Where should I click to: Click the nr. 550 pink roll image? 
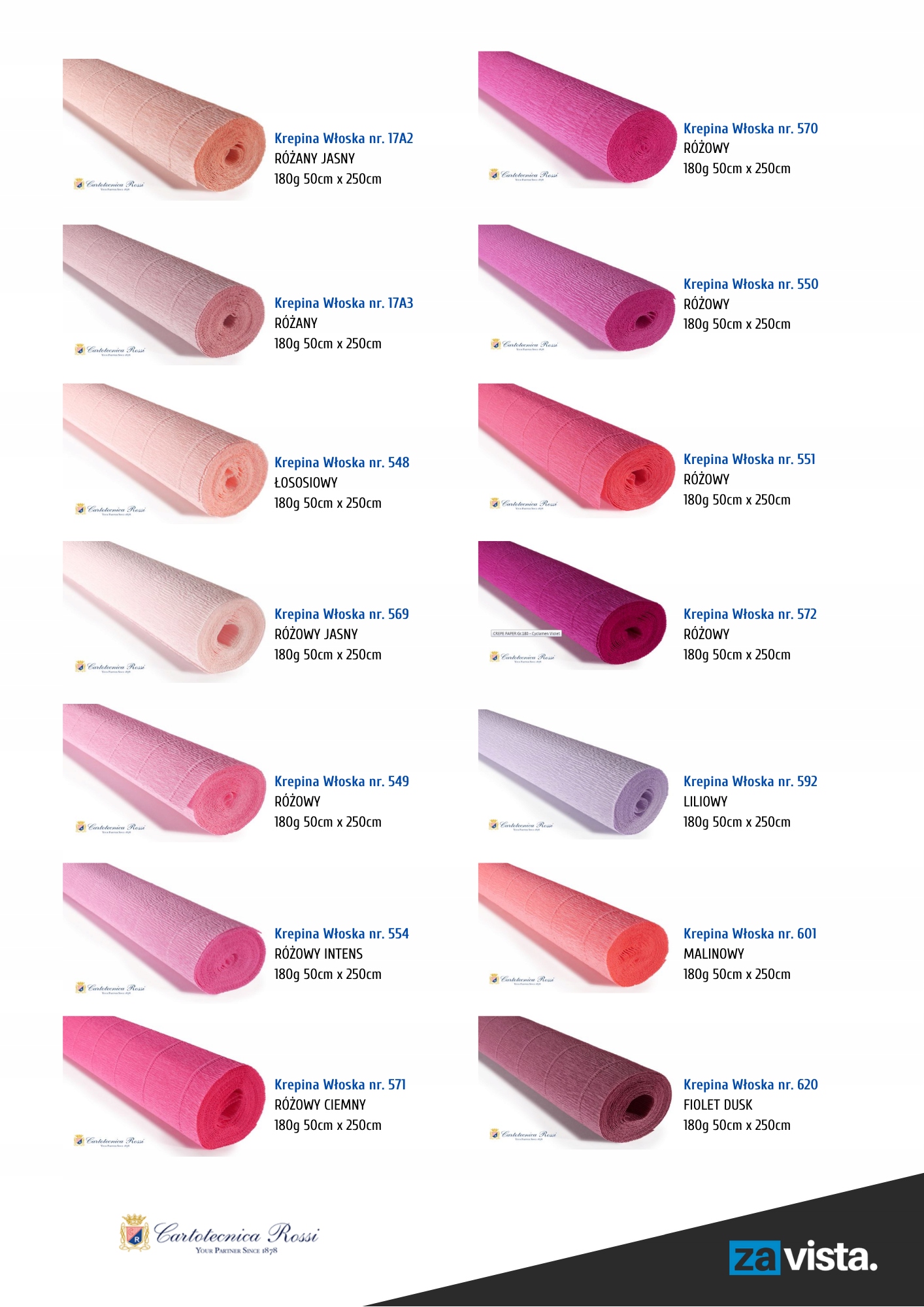(578, 292)
